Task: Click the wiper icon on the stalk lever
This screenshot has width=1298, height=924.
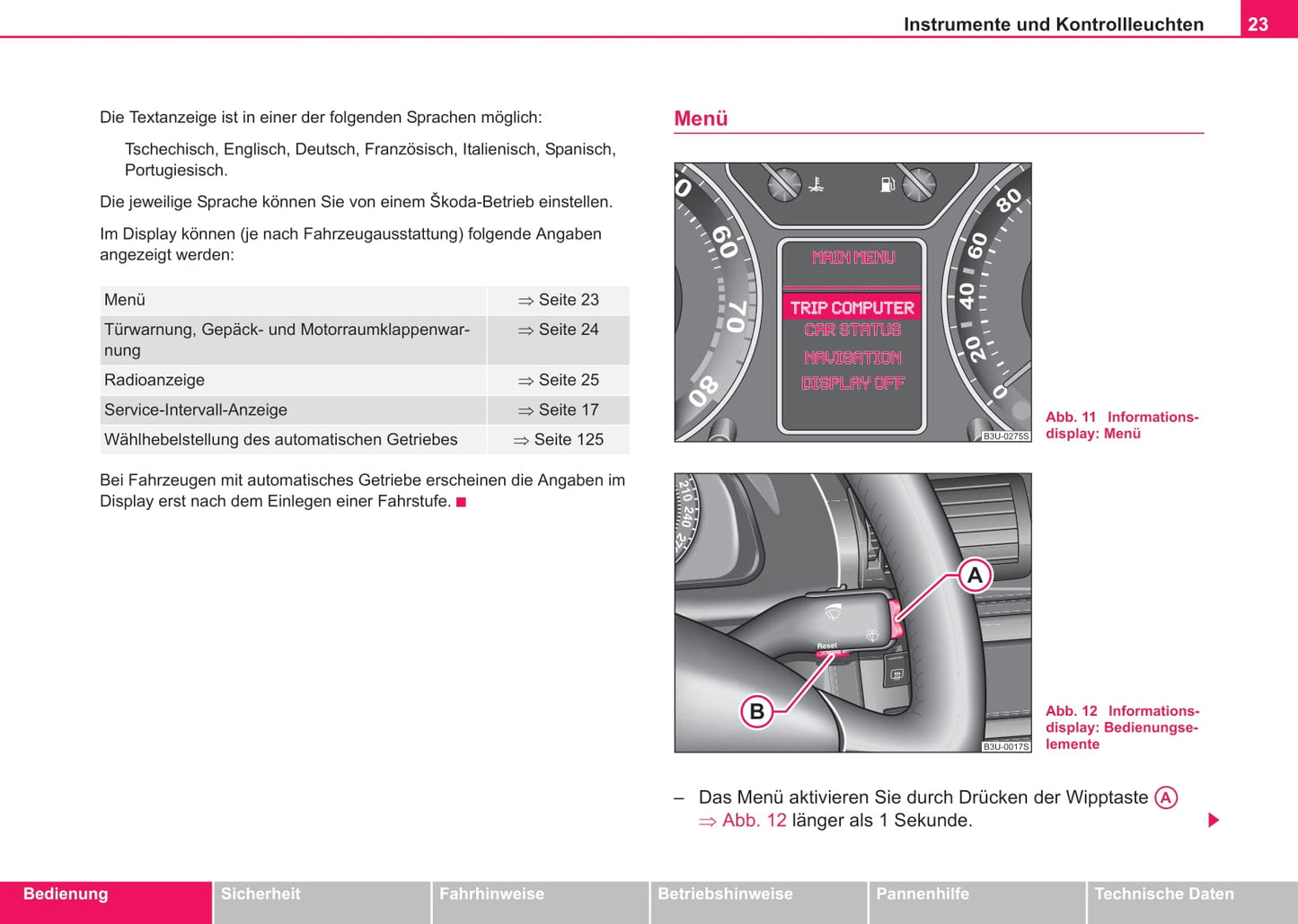Action: 834,612
